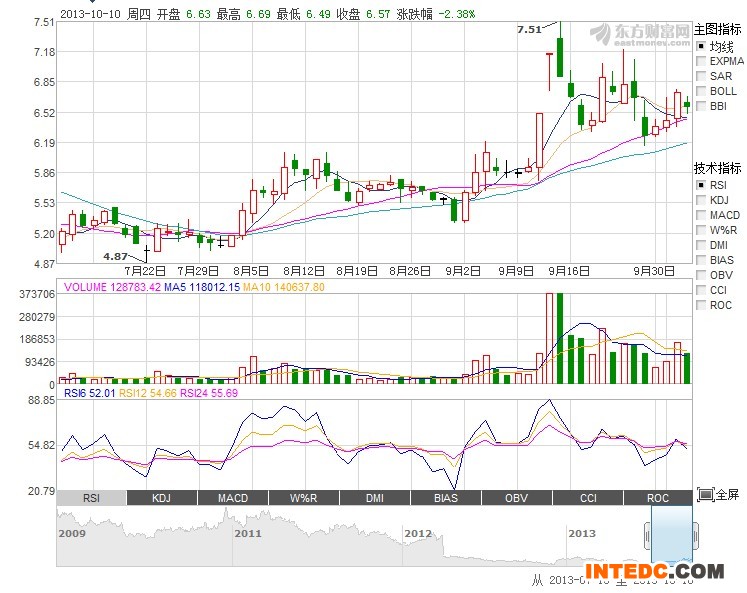Toggle the 均线 main chart checkbox
This screenshot has width=747, height=593.
[701, 46]
